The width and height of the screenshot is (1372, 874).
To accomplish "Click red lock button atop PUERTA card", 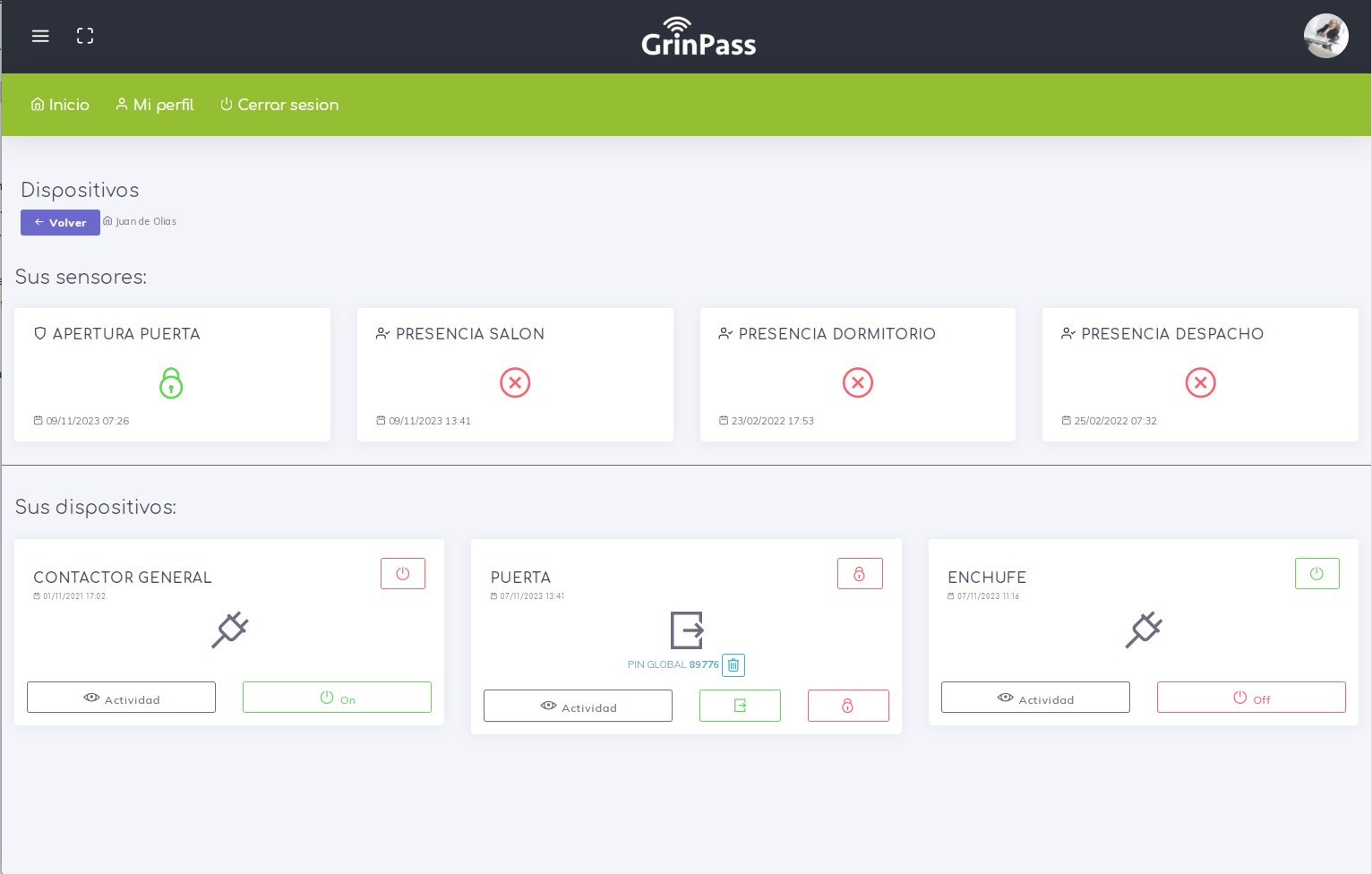I will coord(860,574).
